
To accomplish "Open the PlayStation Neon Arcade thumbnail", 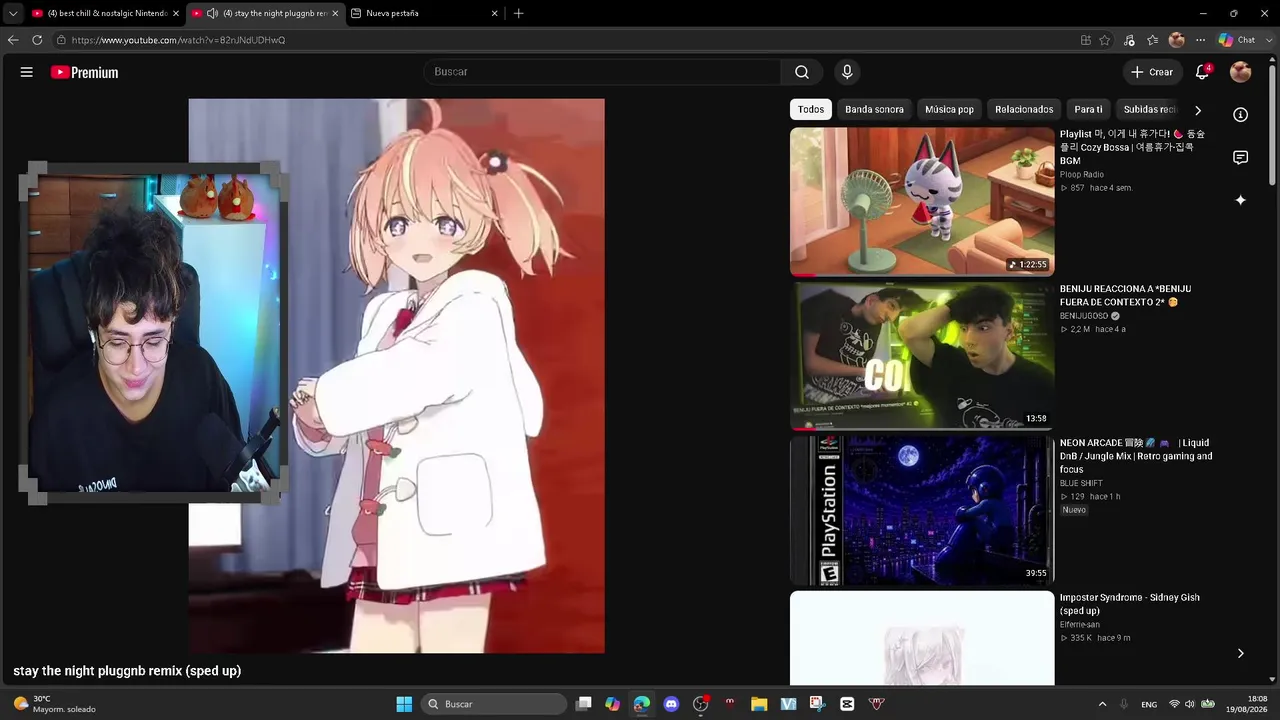I will click(922, 510).
